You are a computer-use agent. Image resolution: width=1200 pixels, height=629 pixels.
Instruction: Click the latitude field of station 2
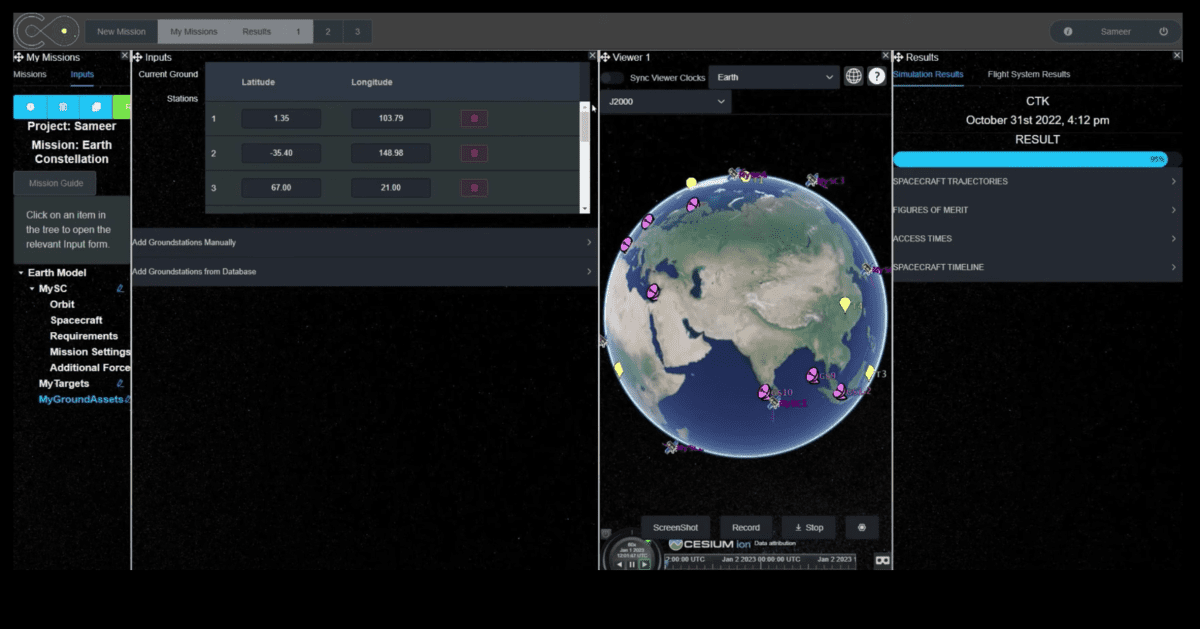[280, 154]
